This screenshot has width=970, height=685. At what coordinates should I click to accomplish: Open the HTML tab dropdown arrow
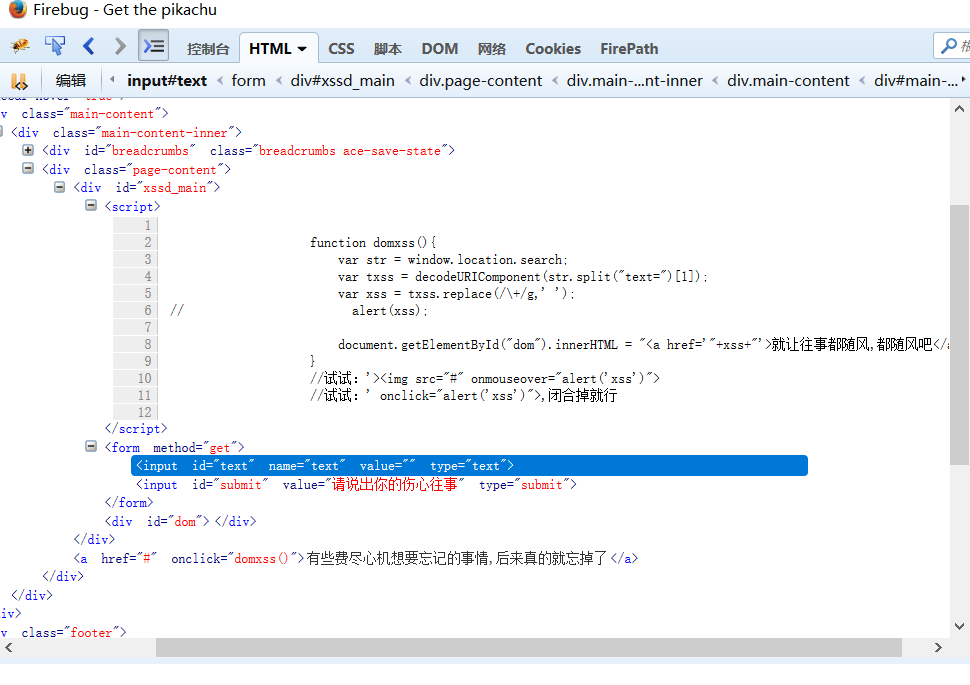(x=302, y=49)
